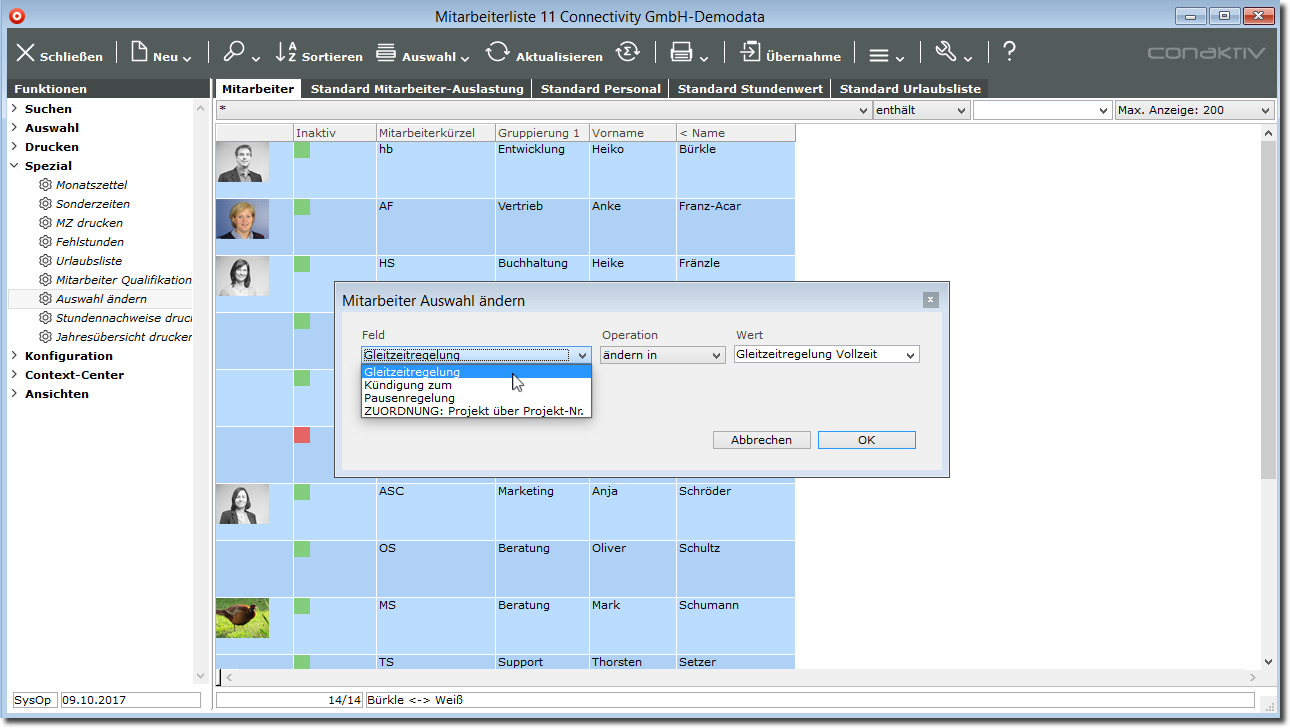Click the Übernahme import icon
The image size is (1290, 728).
pyautogui.click(x=750, y=53)
